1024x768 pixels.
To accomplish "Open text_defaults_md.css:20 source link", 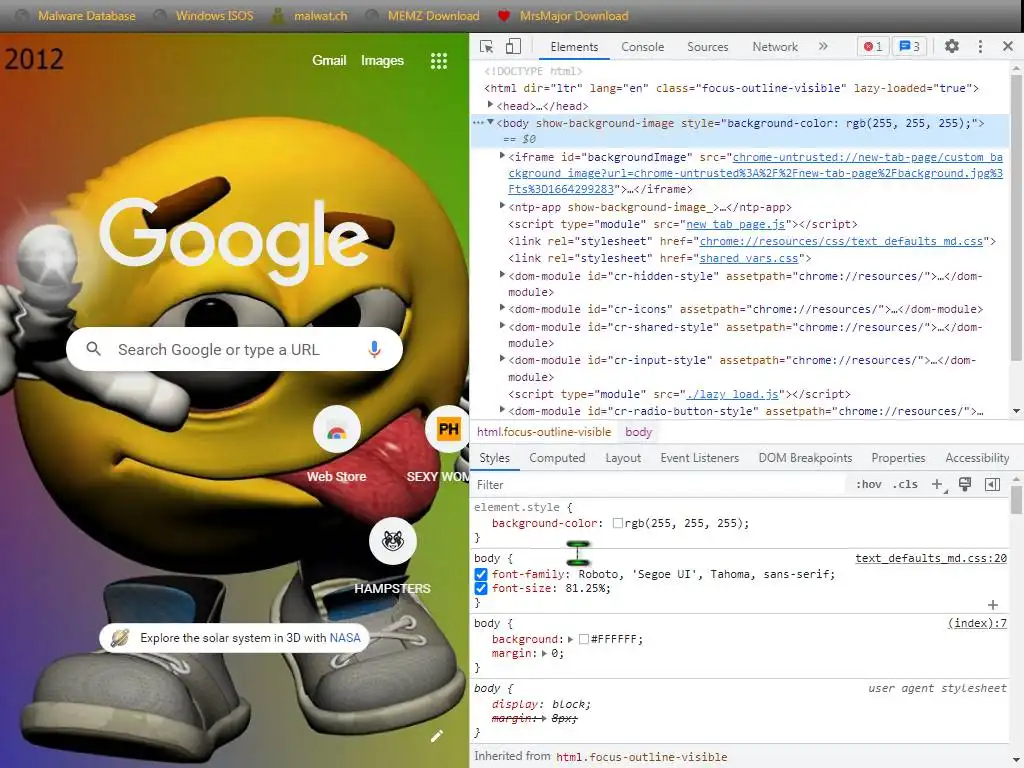I will click(x=931, y=558).
